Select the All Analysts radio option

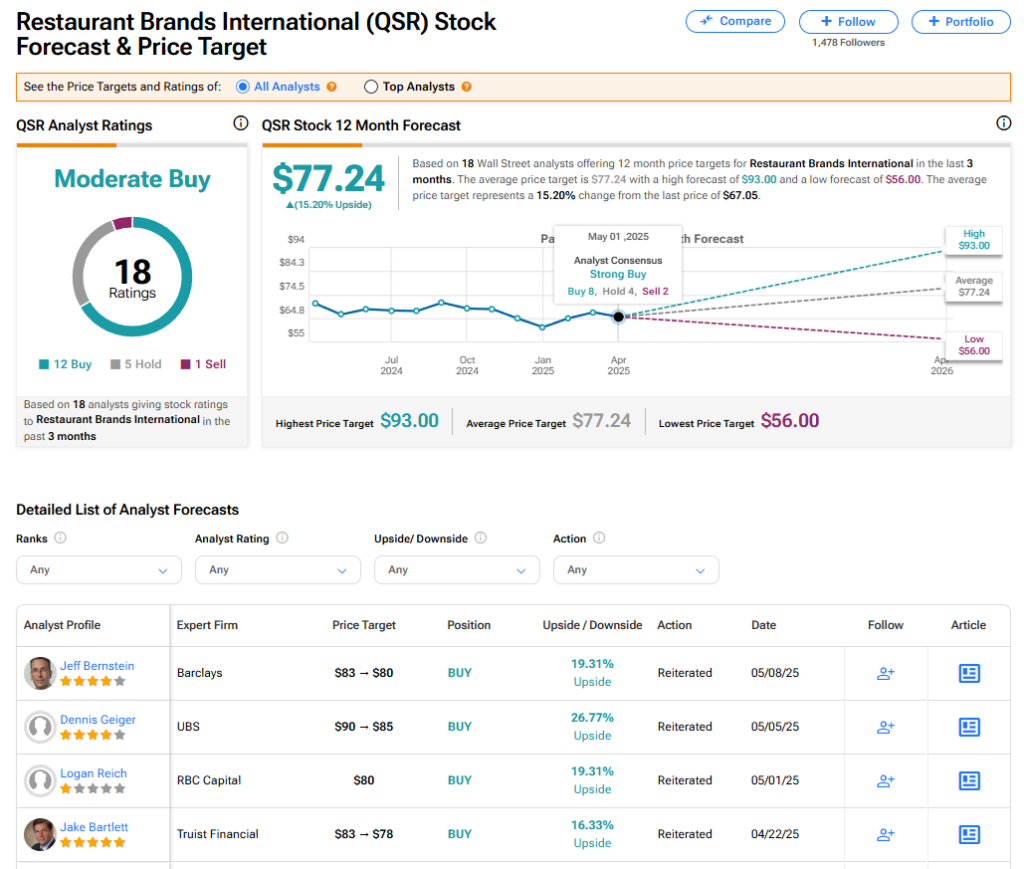pyautogui.click(x=243, y=87)
